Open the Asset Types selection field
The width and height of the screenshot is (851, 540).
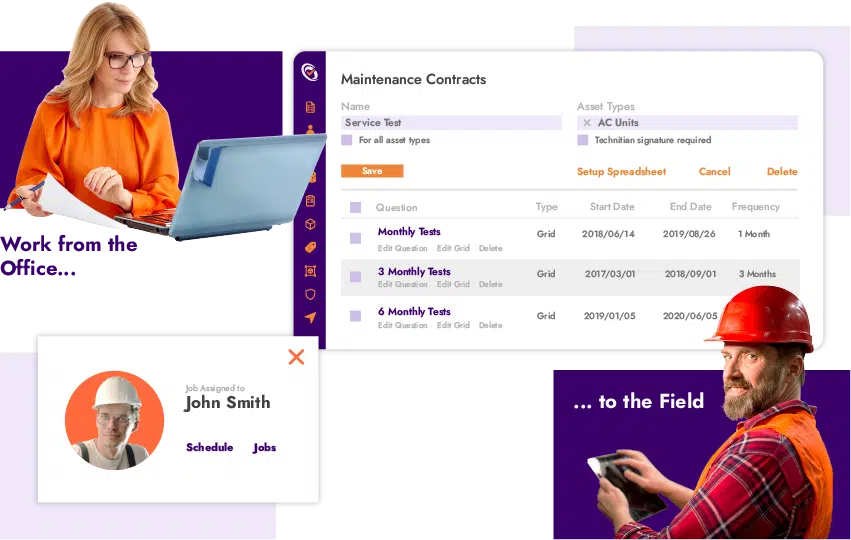pos(687,123)
